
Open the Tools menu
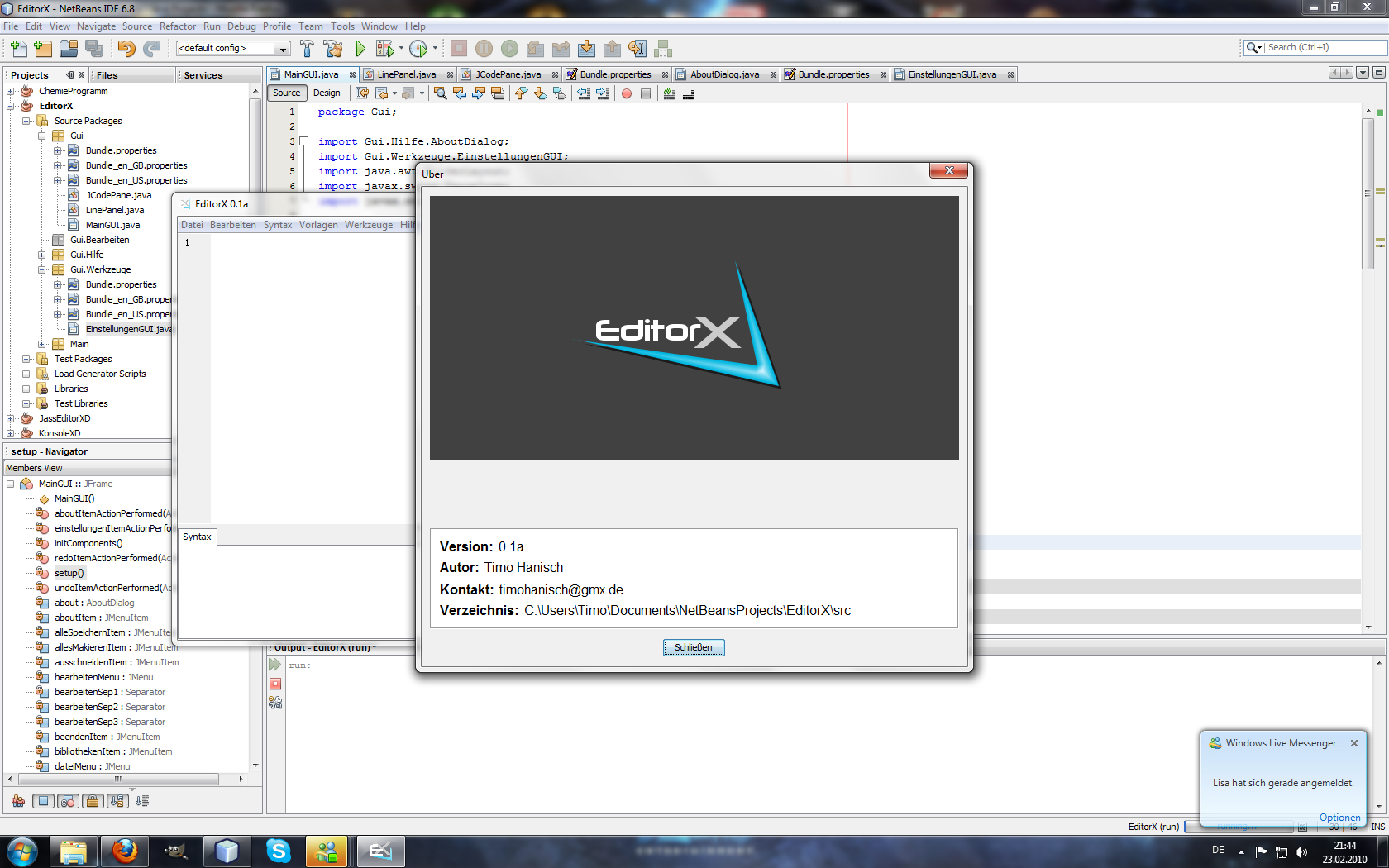click(x=342, y=26)
